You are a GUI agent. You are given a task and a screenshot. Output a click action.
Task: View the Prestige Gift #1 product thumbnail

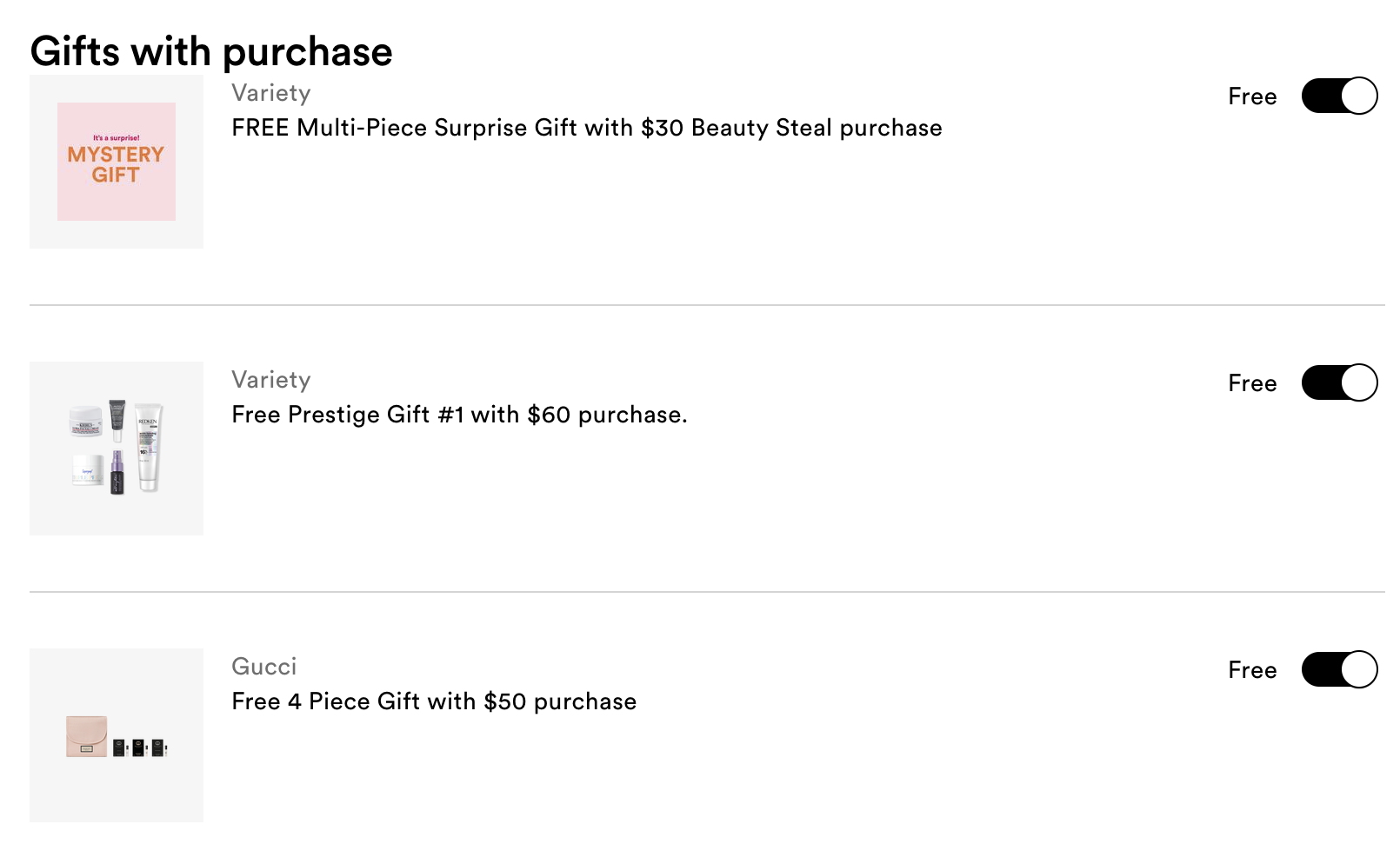pos(117,449)
